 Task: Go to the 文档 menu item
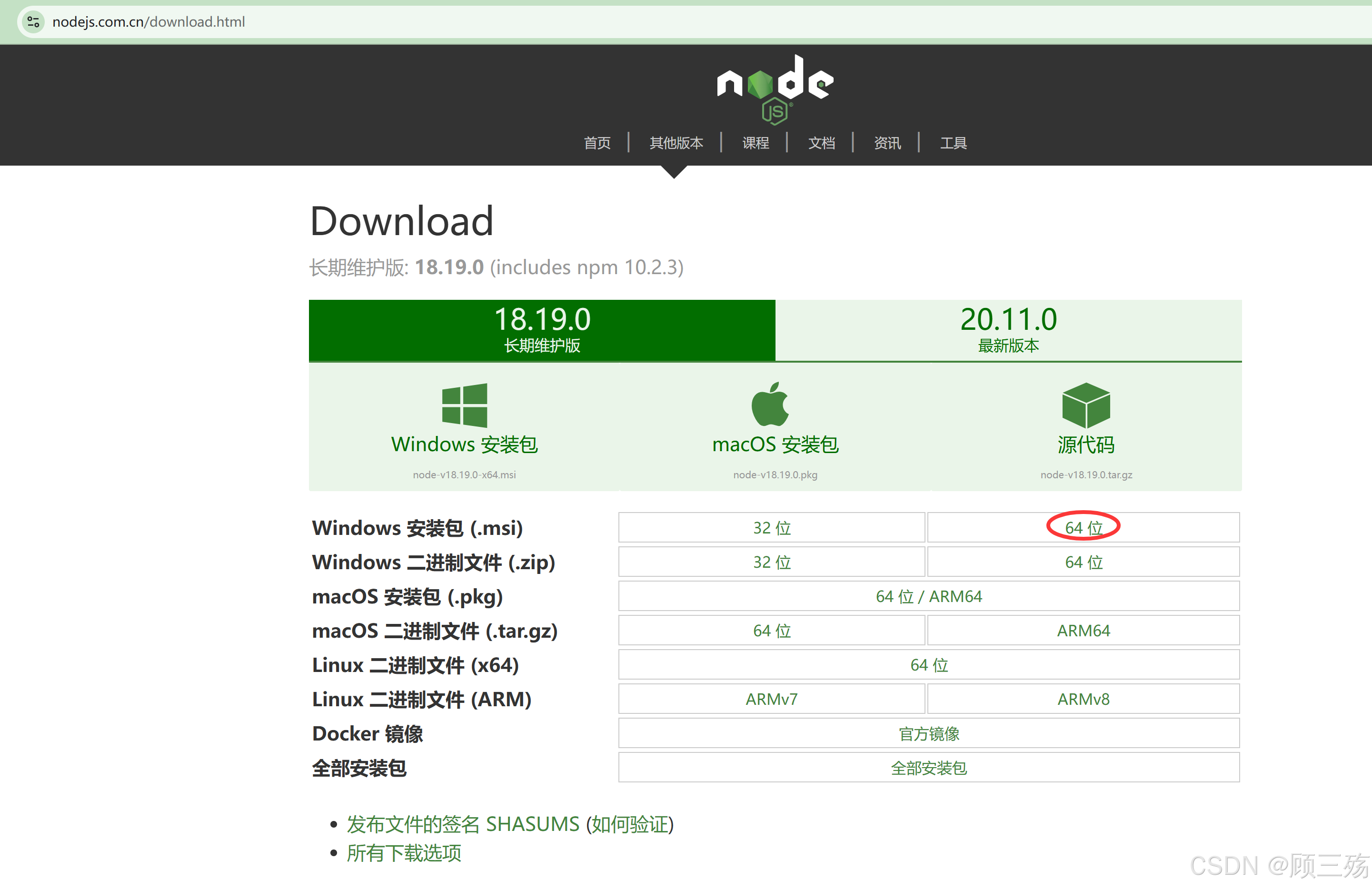pyautogui.click(x=821, y=143)
